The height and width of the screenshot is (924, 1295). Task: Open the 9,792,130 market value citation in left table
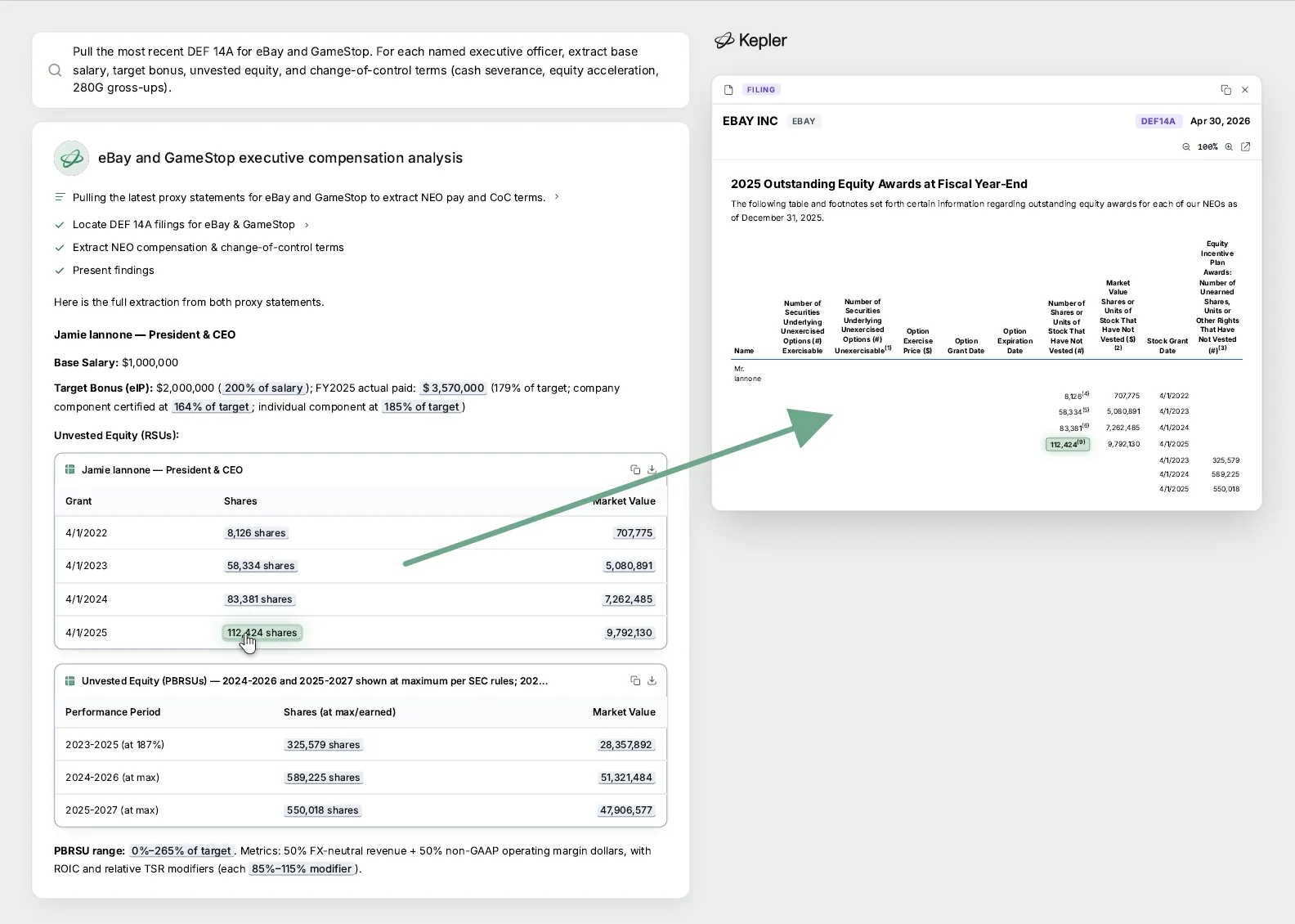click(629, 633)
